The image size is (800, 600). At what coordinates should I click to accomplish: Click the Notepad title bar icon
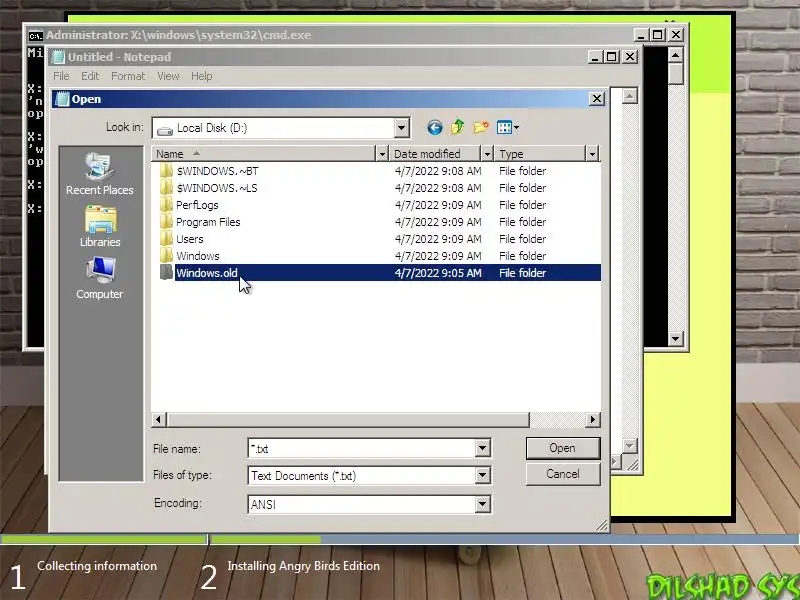click(x=59, y=57)
